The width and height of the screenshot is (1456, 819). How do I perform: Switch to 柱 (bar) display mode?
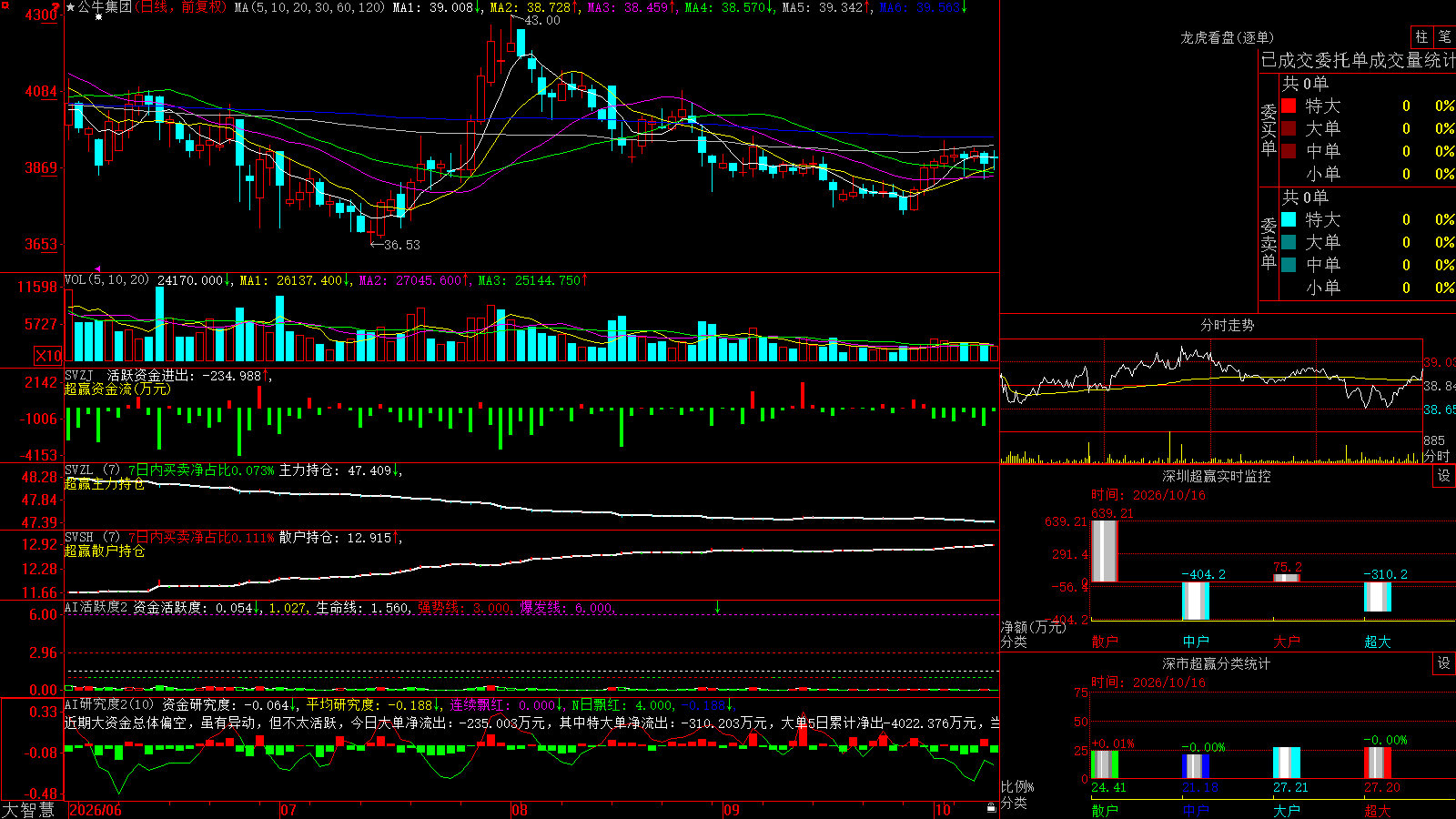click(1421, 37)
